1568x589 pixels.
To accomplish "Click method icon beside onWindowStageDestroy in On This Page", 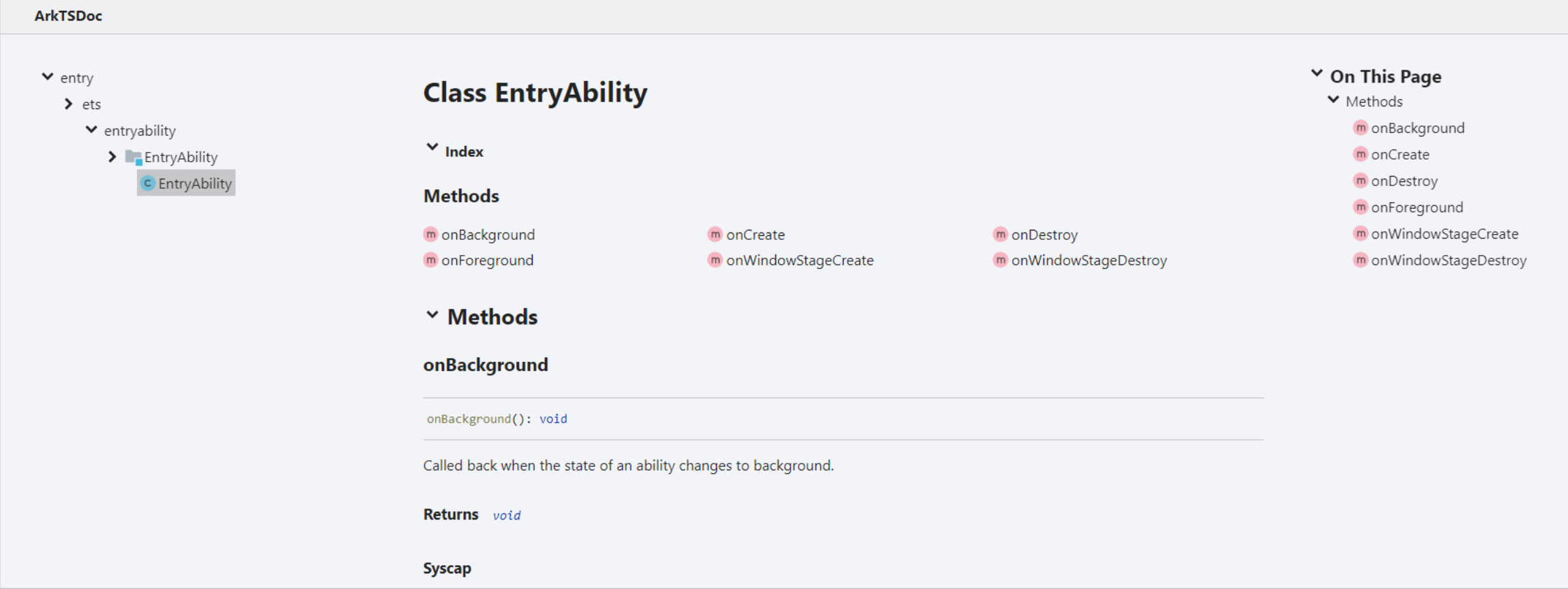I will click(1361, 260).
